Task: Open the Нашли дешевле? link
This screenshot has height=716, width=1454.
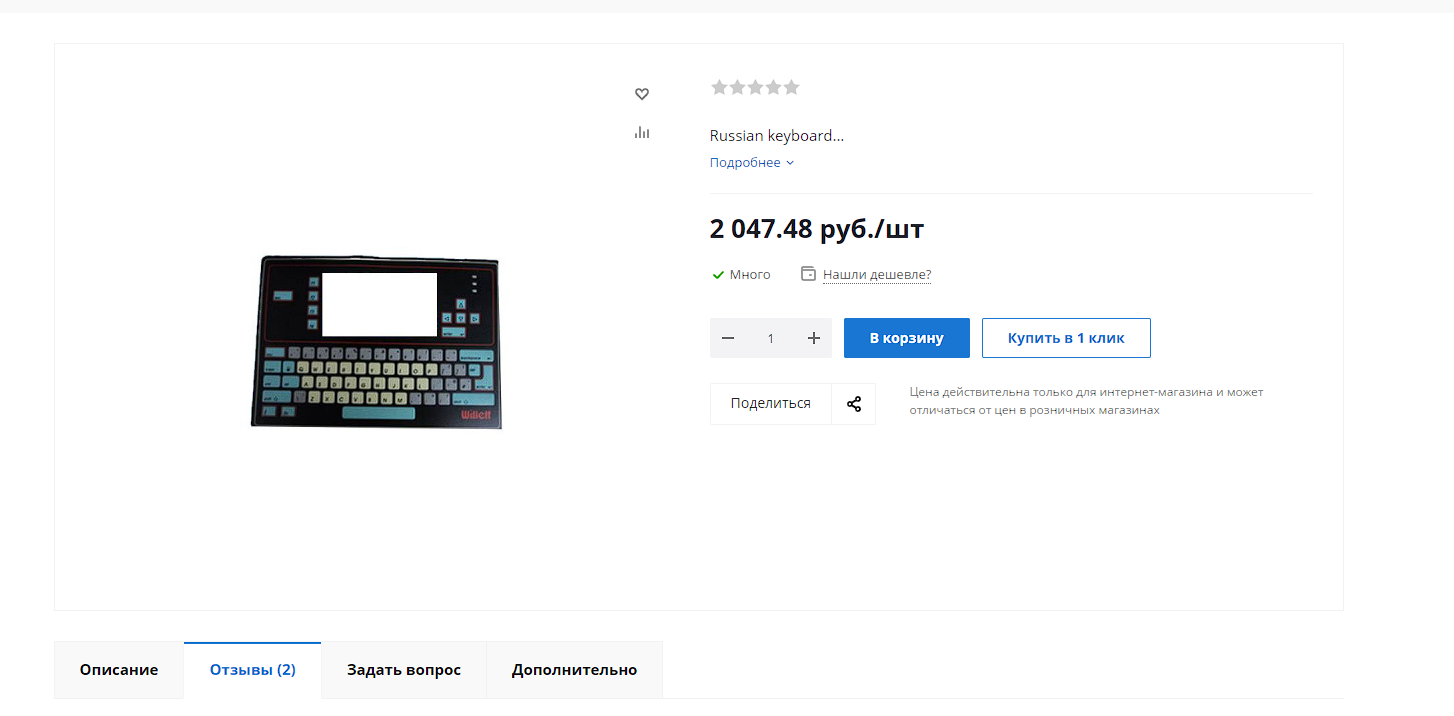Action: (877, 275)
